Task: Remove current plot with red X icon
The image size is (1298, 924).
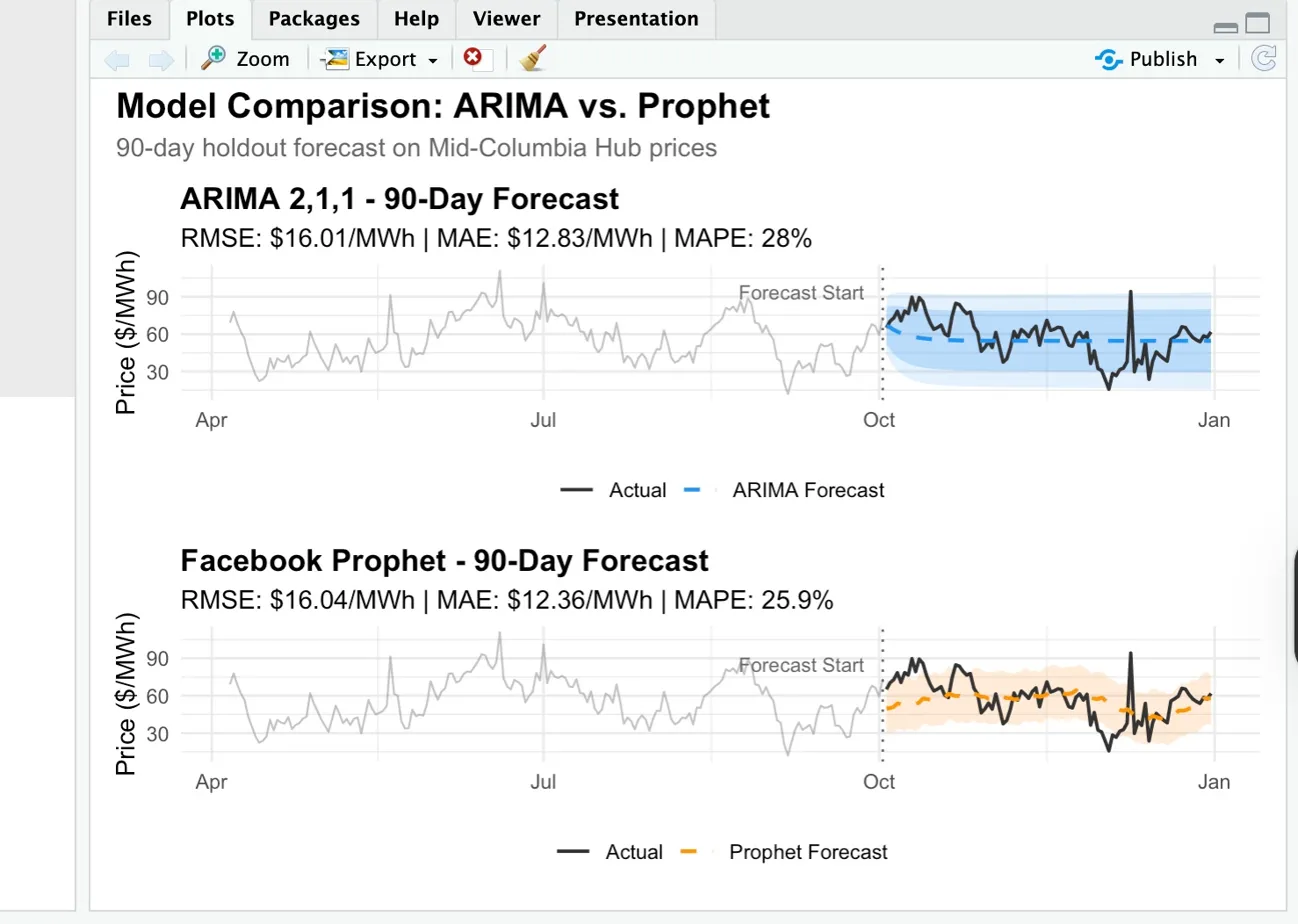Action: click(474, 57)
